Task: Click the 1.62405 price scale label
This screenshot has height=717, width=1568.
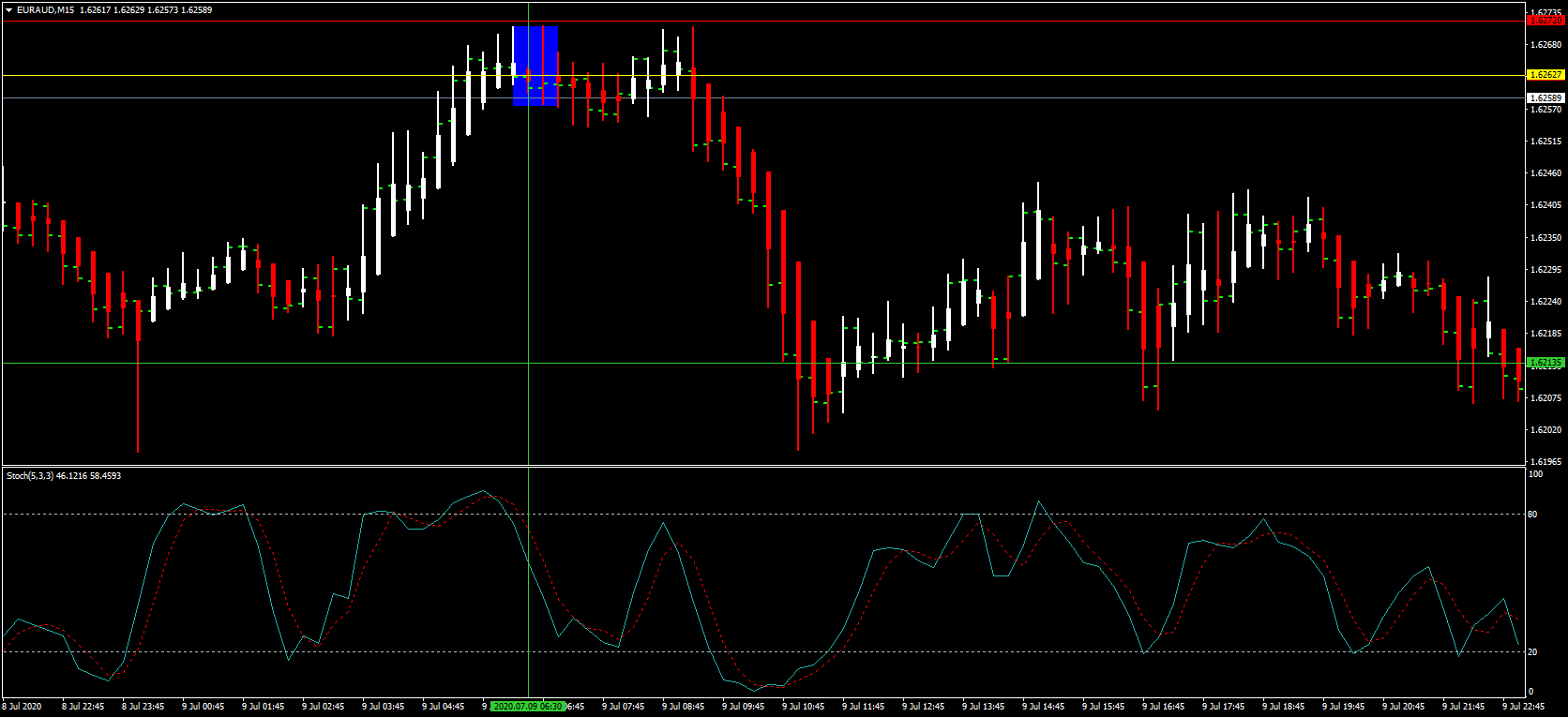Action: tap(1545, 205)
